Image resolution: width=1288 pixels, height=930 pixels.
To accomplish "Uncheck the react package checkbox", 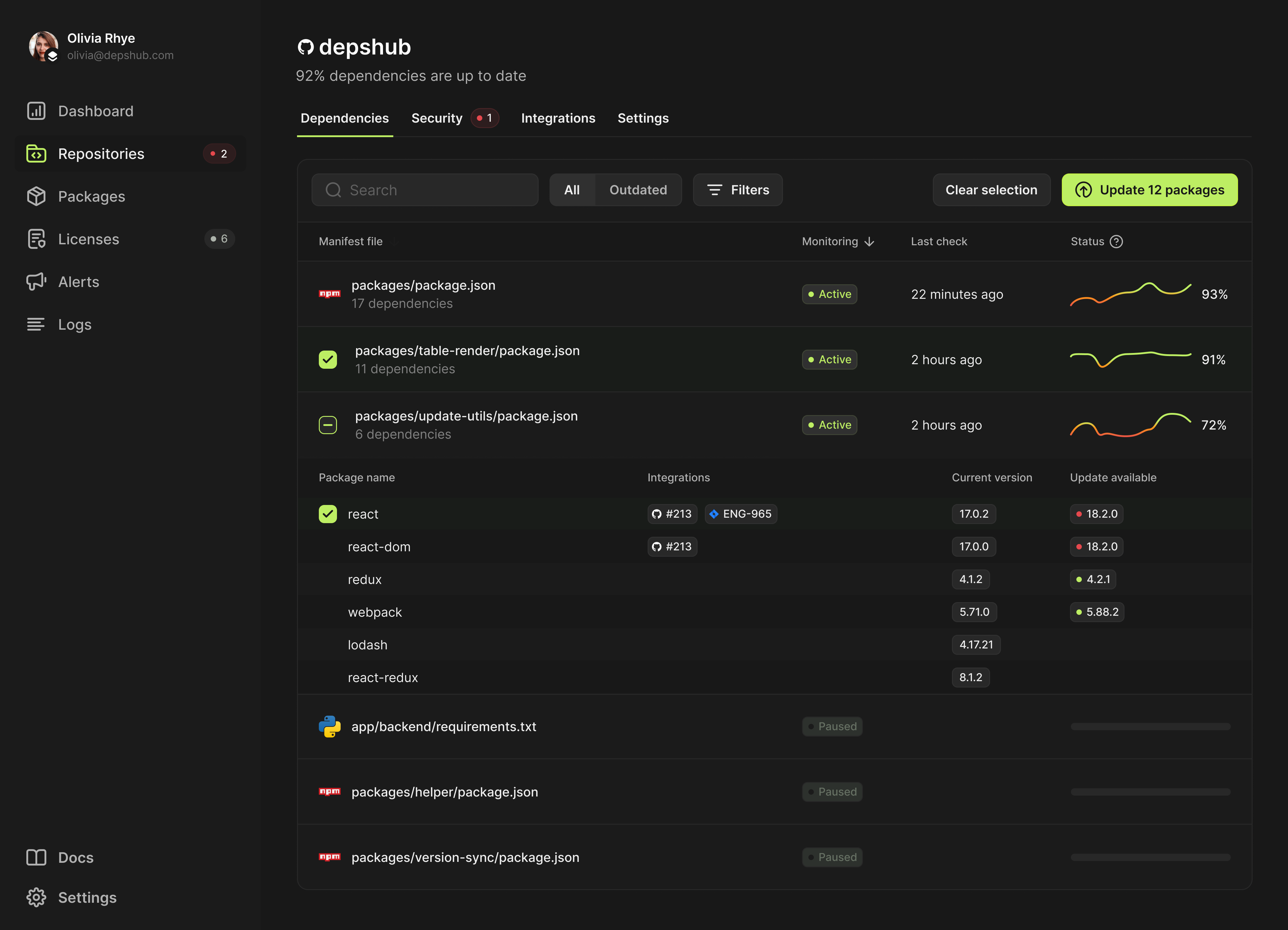I will (x=328, y=514).
